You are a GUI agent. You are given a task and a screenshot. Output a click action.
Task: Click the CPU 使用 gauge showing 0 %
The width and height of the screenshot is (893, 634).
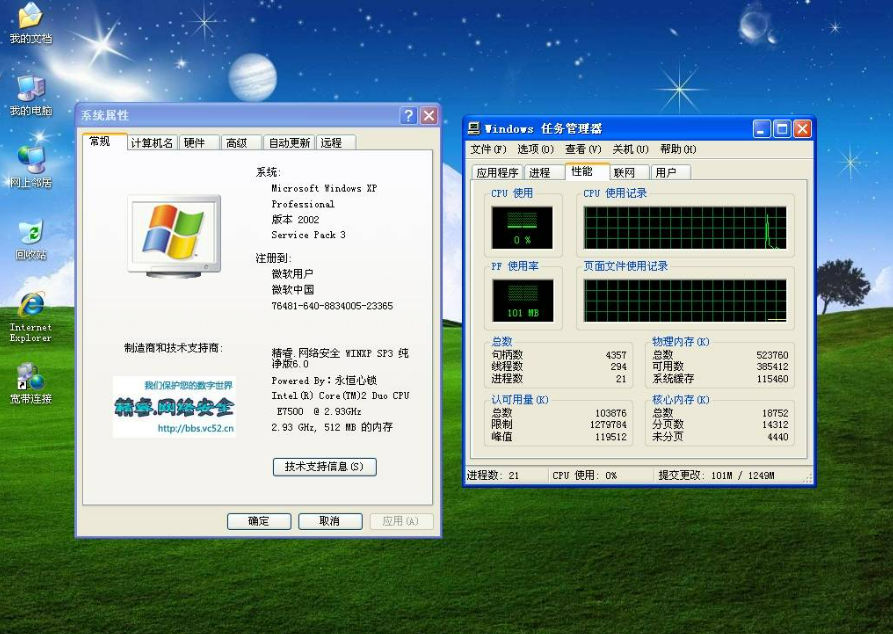click(x=522, y=227)
